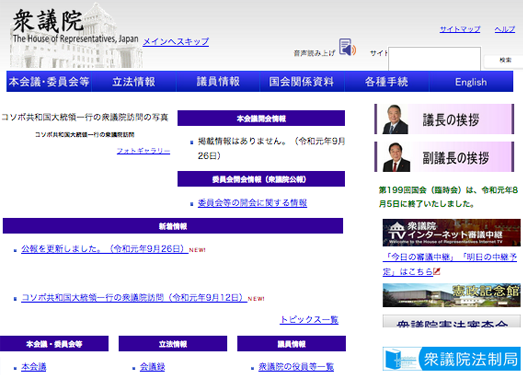Click the 衆議院 House of Representatives logo
The image size is (523, 375).
(x=76, y=35)
